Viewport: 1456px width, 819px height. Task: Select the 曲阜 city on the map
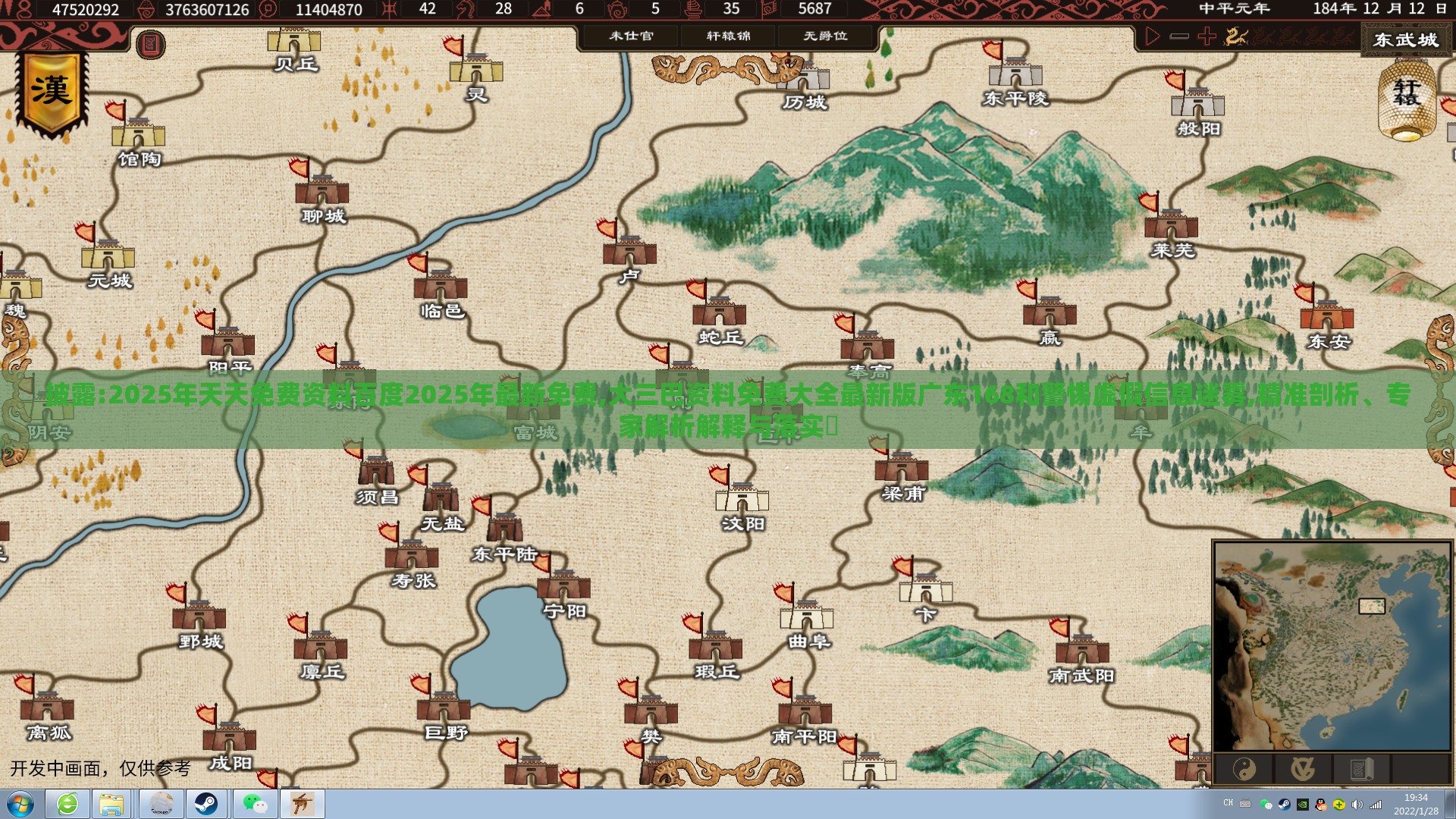[x=808, y=614]
